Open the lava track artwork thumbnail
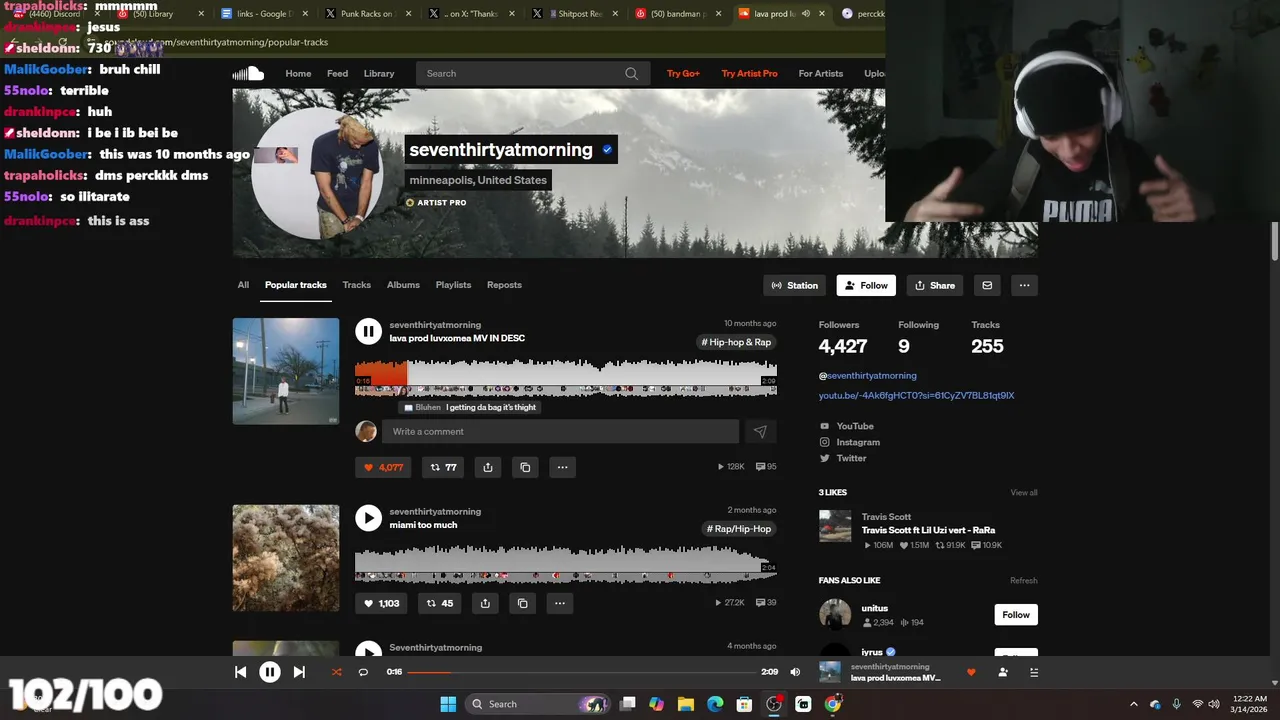 click(x=286, y=371)
